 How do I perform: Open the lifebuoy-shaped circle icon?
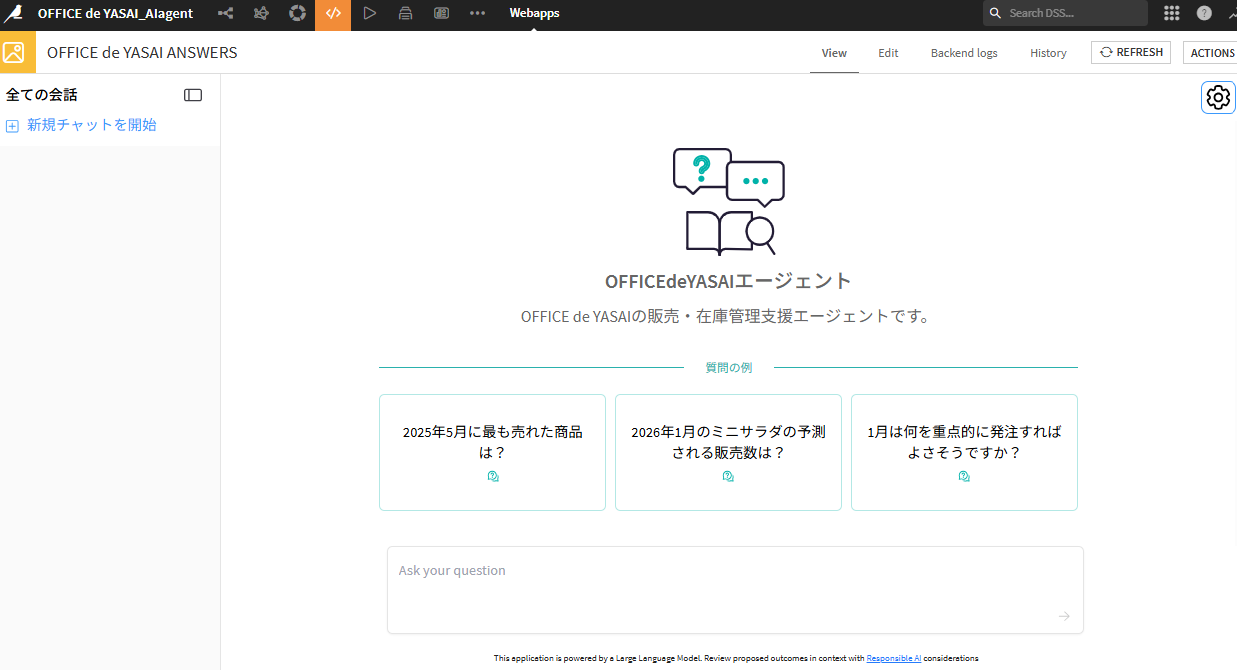[297, 13]
